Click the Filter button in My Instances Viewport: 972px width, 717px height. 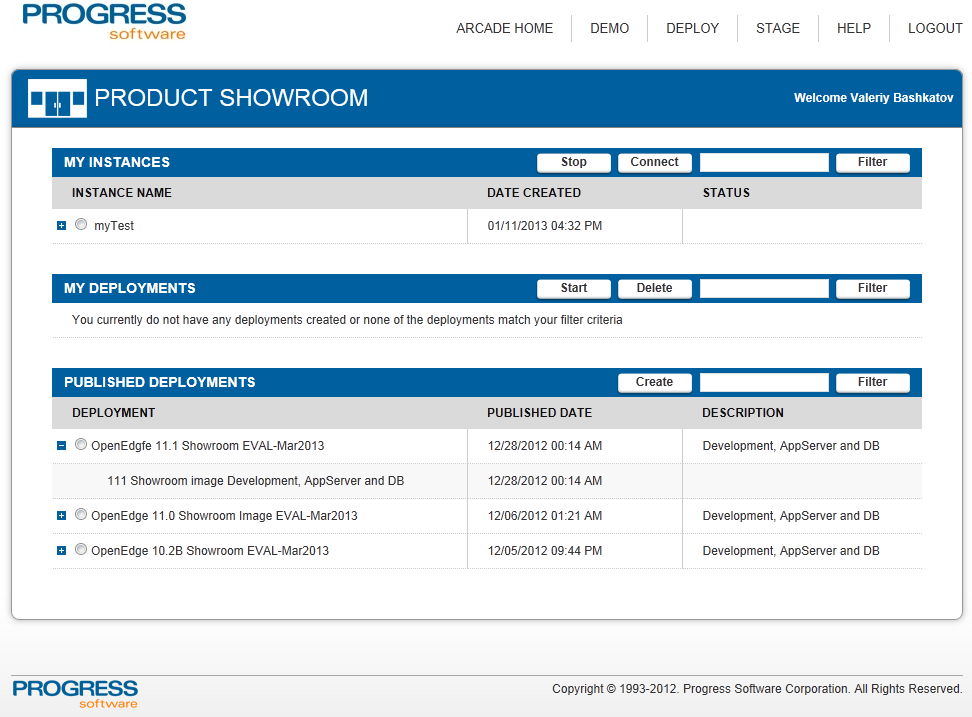[x=873, y=162]
